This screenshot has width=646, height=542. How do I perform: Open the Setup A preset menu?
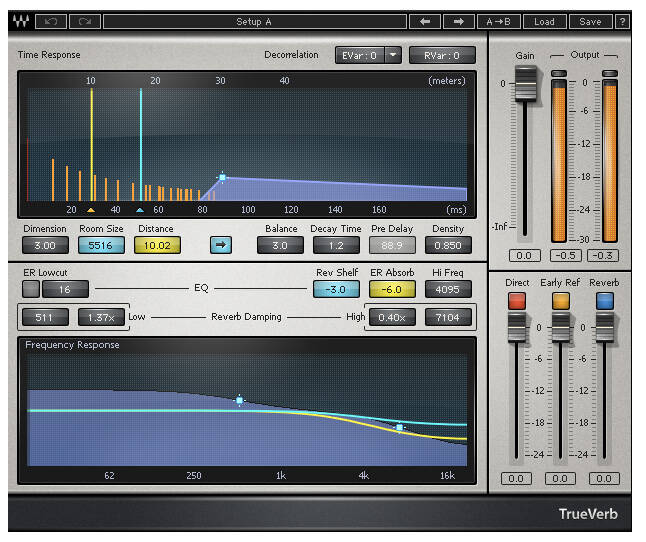point(254,21)
